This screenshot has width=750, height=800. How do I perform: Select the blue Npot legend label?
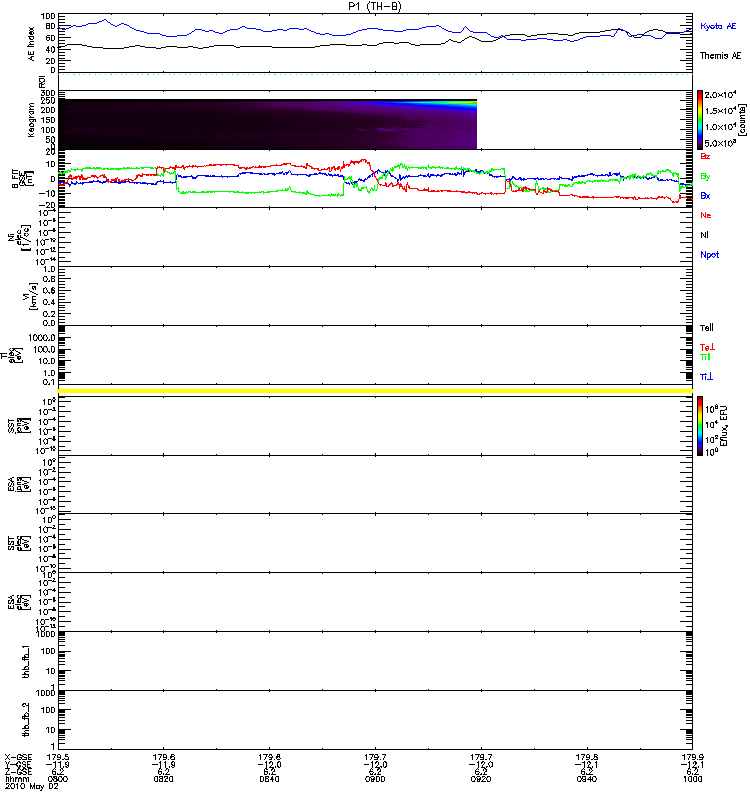click(709, 255)
